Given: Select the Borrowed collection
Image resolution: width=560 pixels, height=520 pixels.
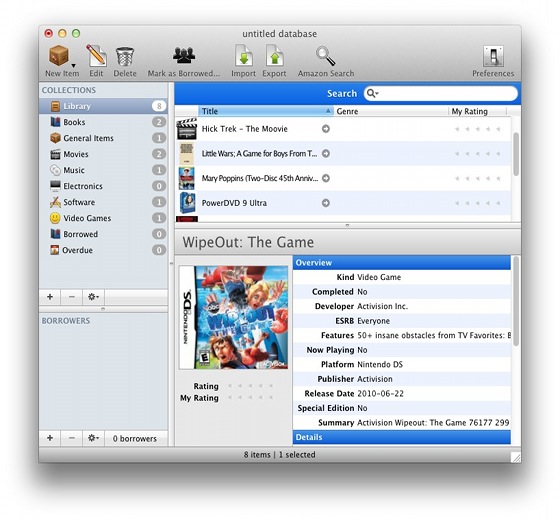Looking at the screenshot, I should [103, 234].
